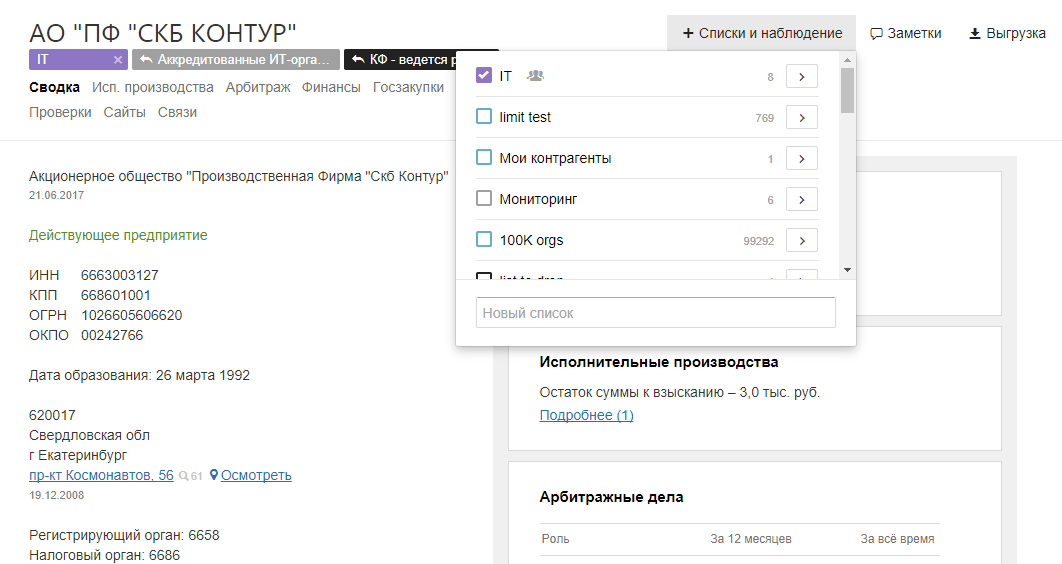
Task: Switch to the Арбитраж tab
Action: (258, 87)
